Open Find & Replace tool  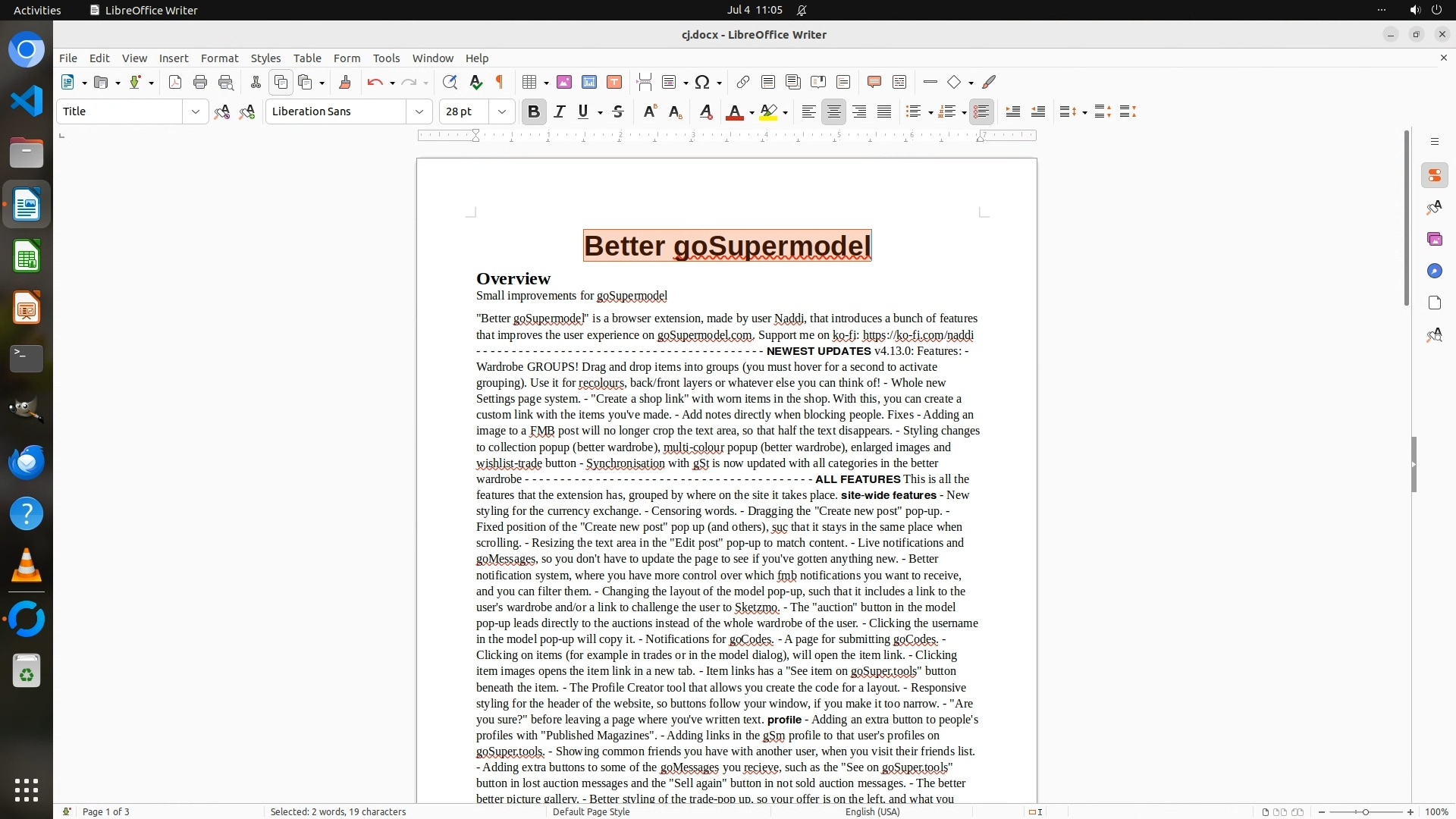[450, 83]
